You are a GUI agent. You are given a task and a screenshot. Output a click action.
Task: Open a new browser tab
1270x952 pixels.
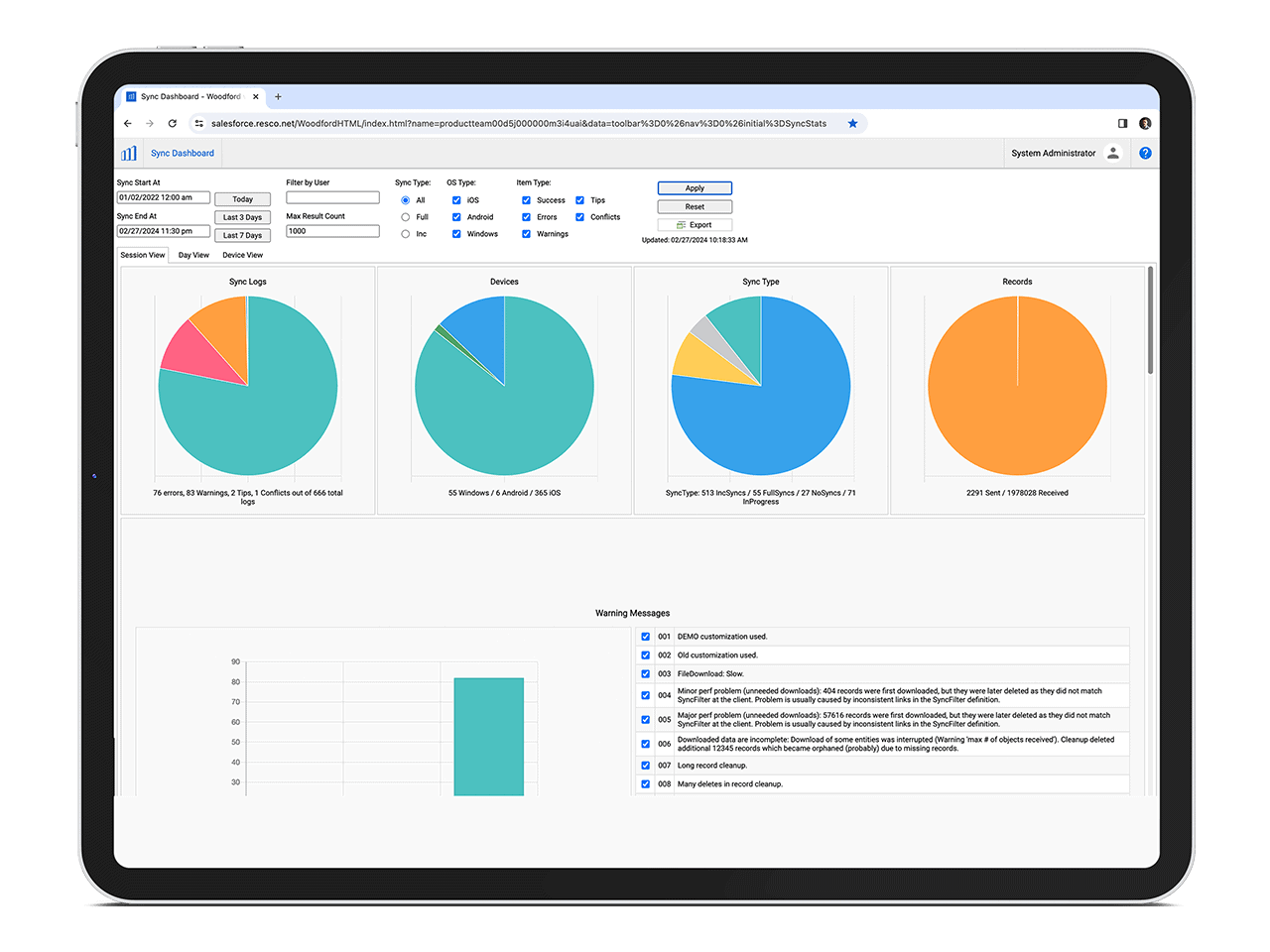[278, 97]
